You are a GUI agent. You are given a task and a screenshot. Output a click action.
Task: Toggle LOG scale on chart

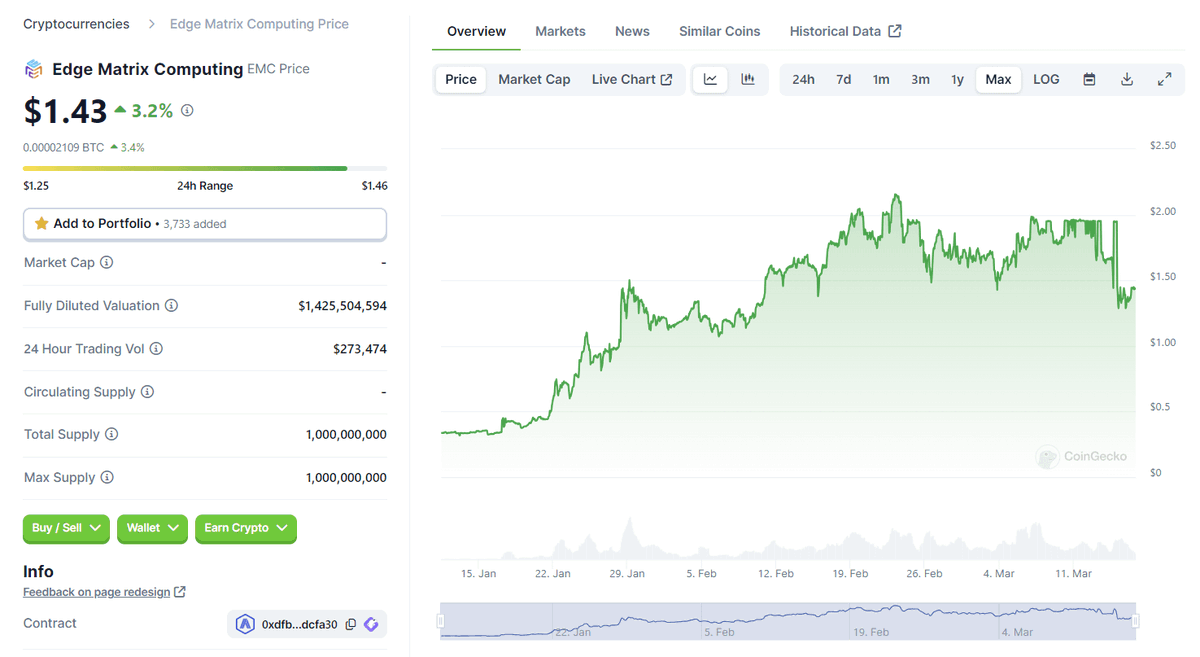click(1046, 79)
